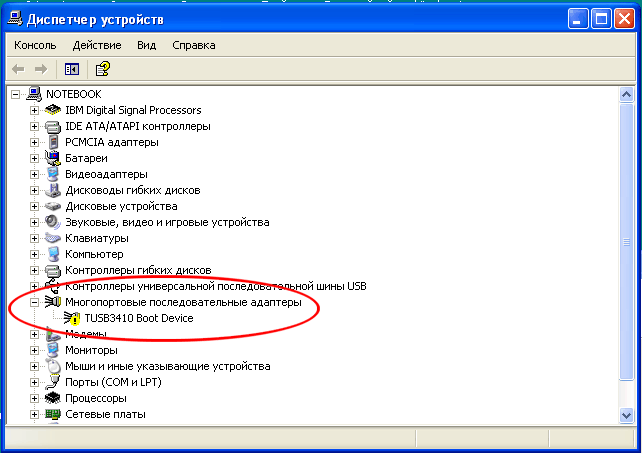Expand IDE ATA/ATAPI контроллеры node
This screenshot has width=642, height=453.
[x=34, y=127]
